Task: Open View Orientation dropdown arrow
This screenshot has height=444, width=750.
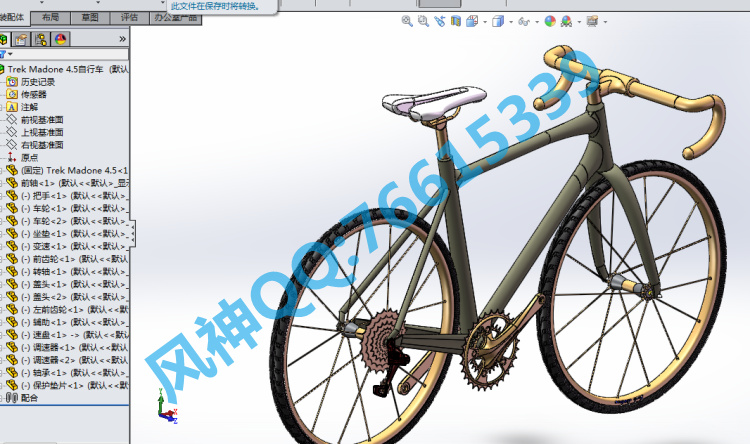Action: [485, 22]
